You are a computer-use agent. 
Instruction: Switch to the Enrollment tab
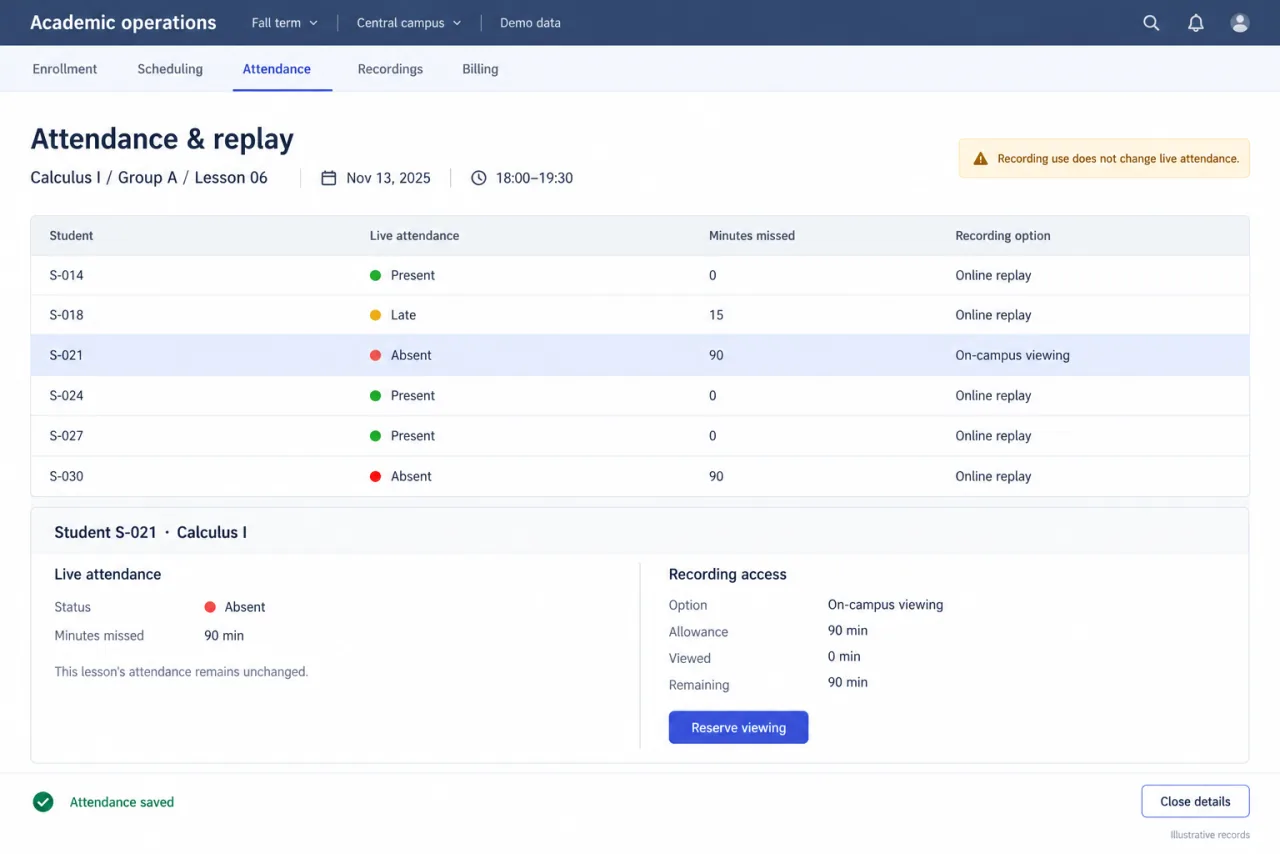click(65, 69)
